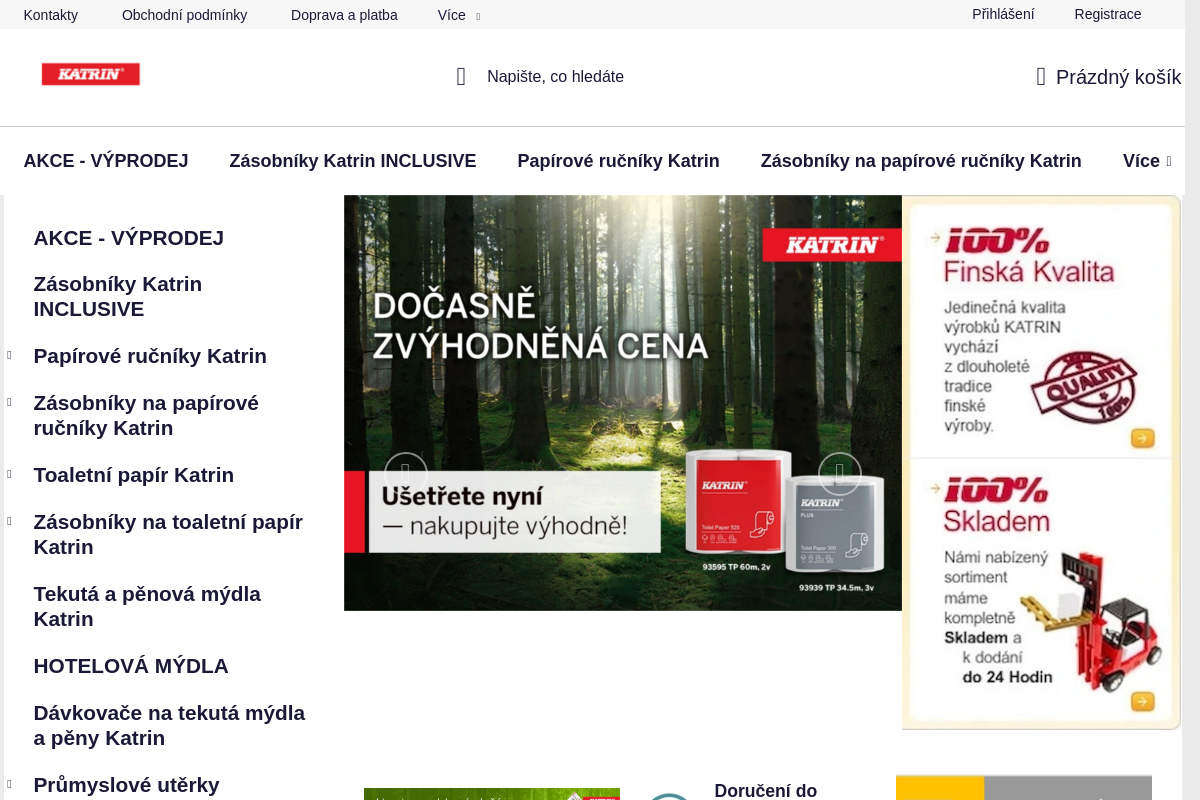Click the Přihlášení login link
Image resolution: width=1200 pixels, height=800 pixels.
pyautogui.click(x=1003, y=14)
